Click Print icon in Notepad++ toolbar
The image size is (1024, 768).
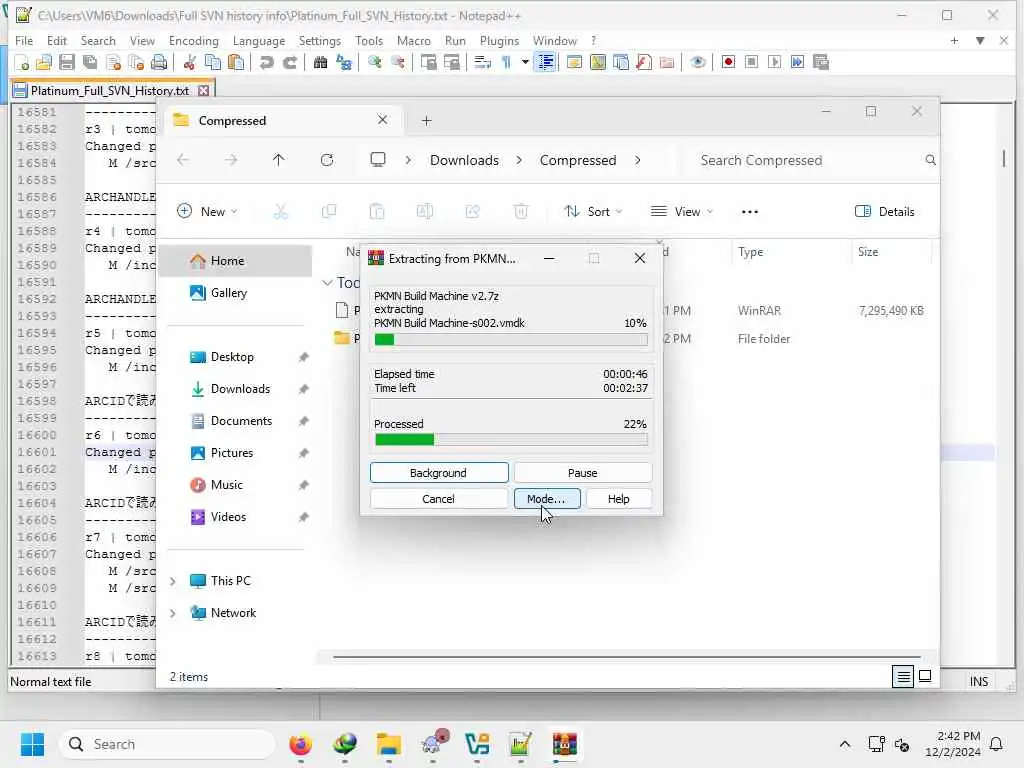(159, 63)
